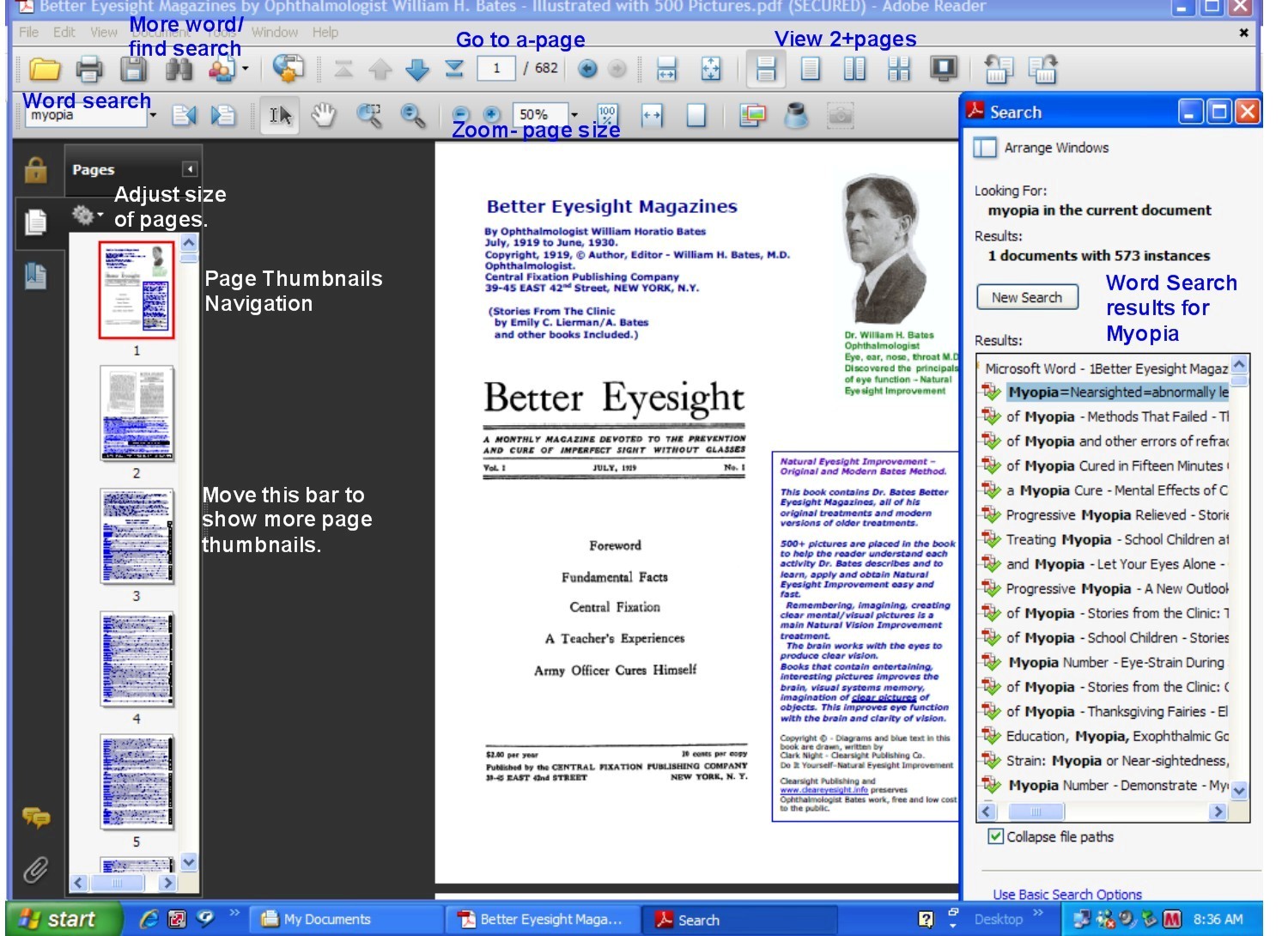This screenshot has width=1288, height=936.
Task: Click the fit page icon
Action: pyautogui.click(x=696, y=115)
